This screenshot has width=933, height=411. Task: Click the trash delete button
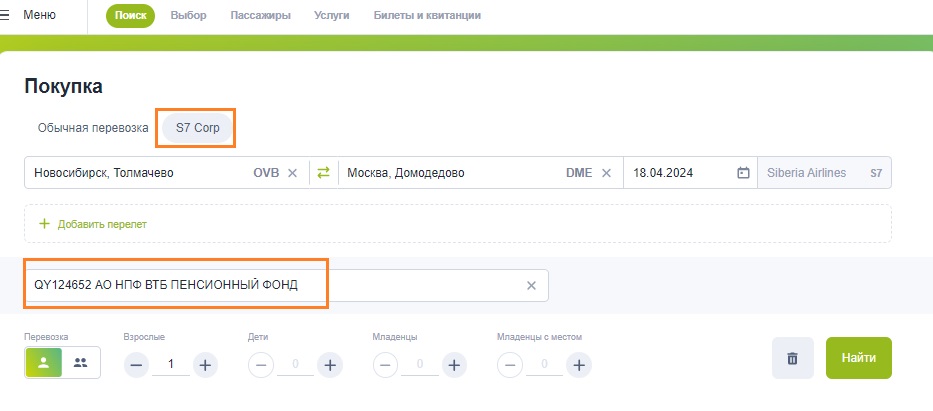tap(793, 358)
